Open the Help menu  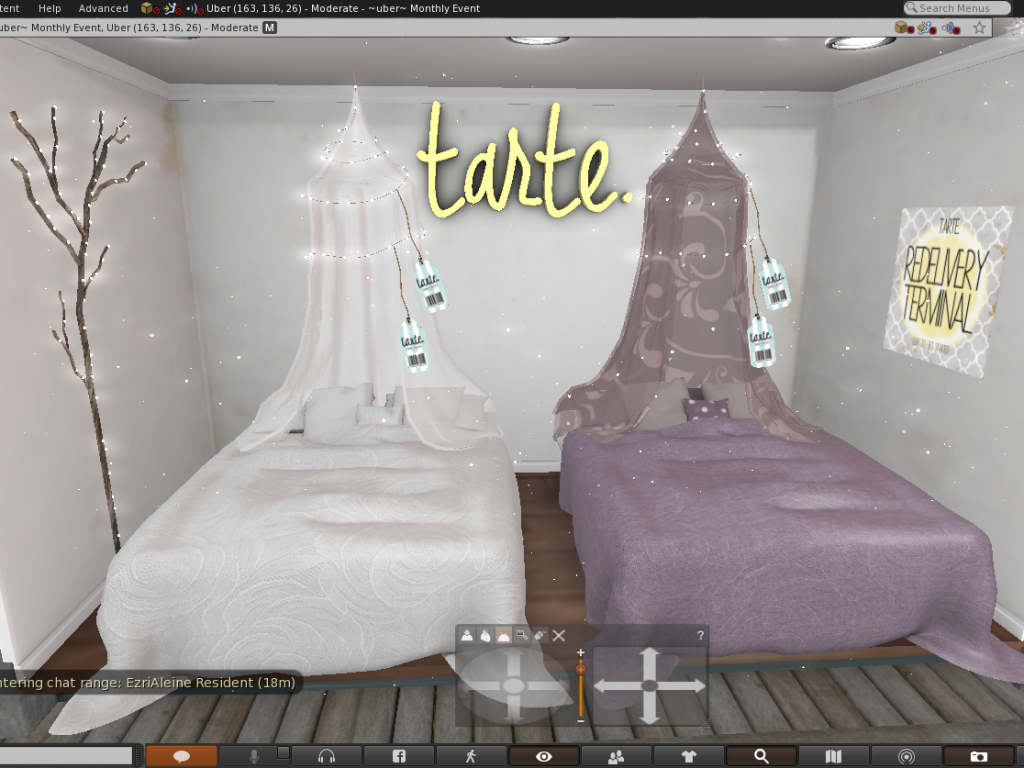[49, 8]
